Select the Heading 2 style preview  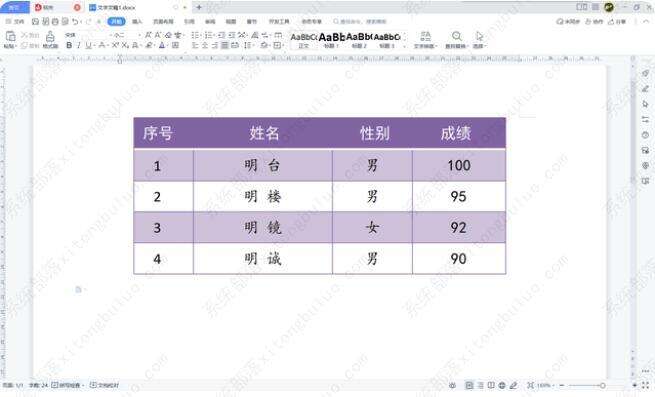[x=359, y=40]
